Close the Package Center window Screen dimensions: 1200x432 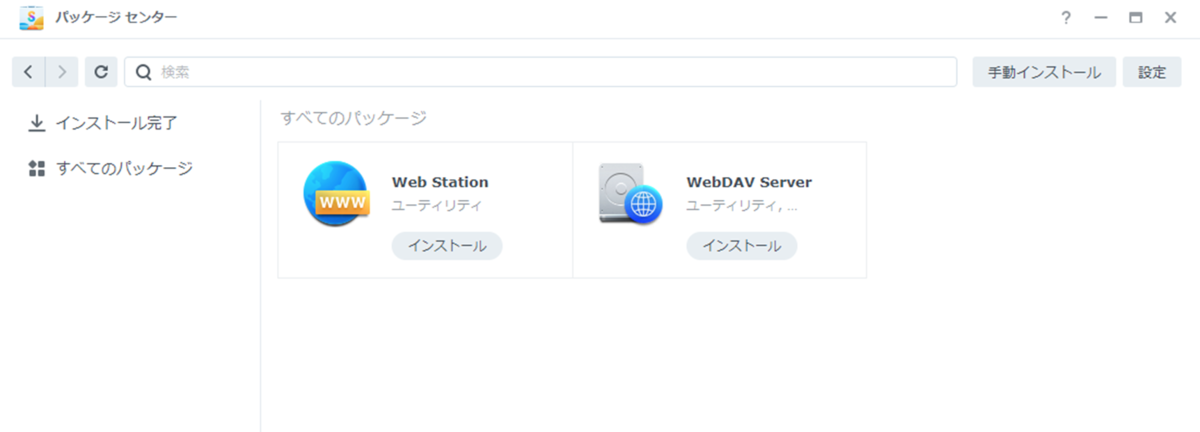[1170, 18]
